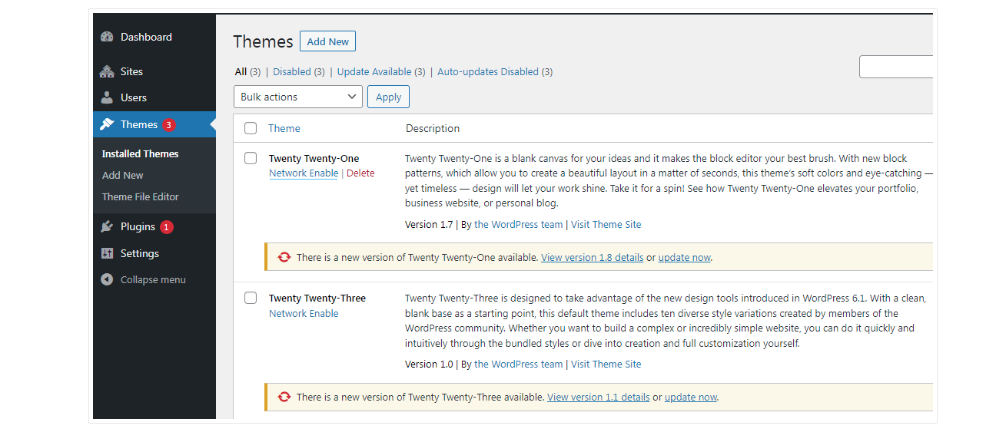Click the Users person icon

pyautogui.click(x=106, y=98)
